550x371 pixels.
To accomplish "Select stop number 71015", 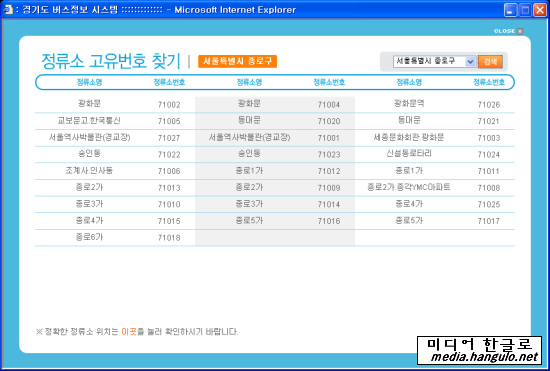I will click(x=169, y=221).
